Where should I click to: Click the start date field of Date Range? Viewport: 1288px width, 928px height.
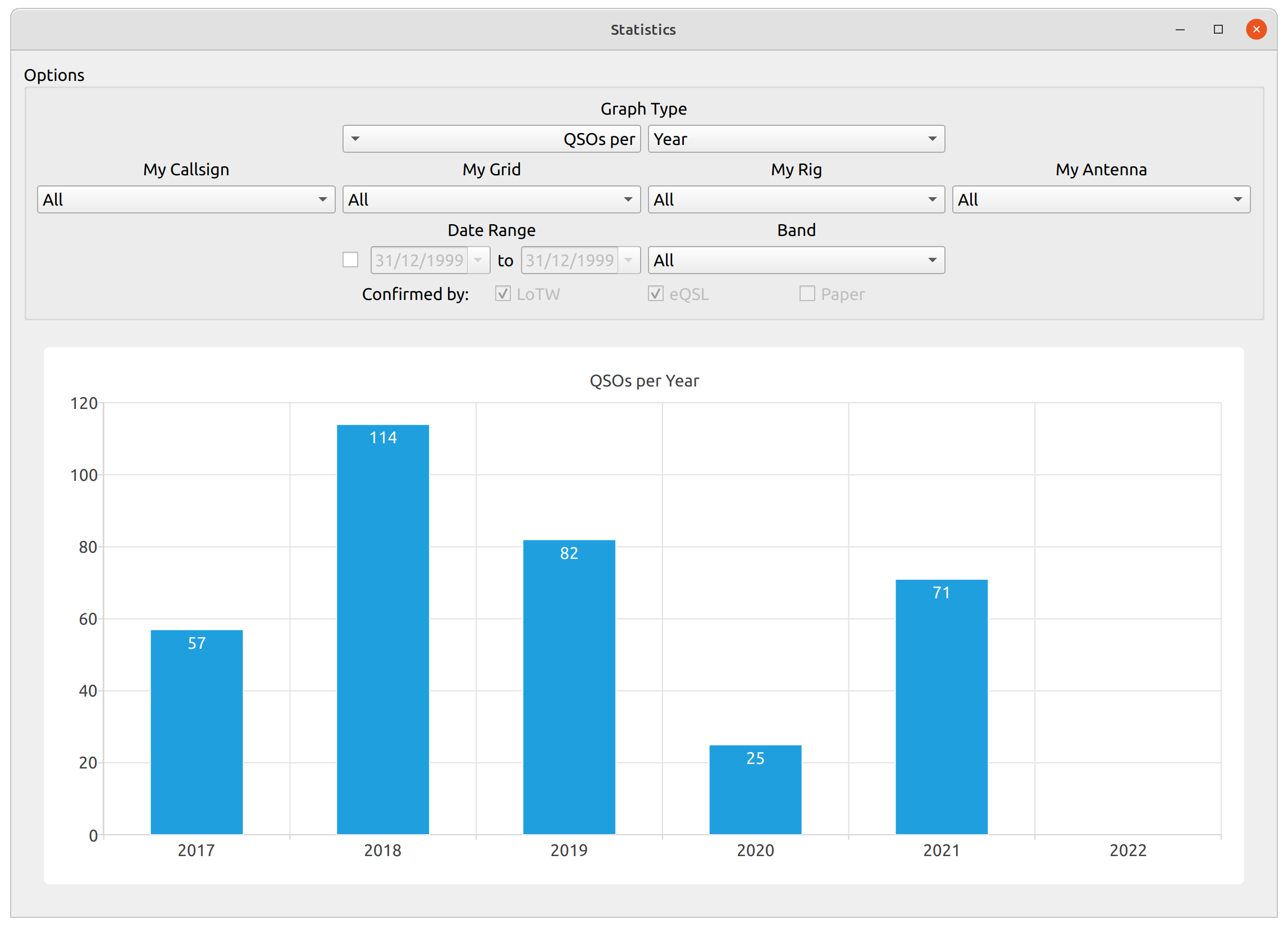pyautogui.click(x=419, y=260)
